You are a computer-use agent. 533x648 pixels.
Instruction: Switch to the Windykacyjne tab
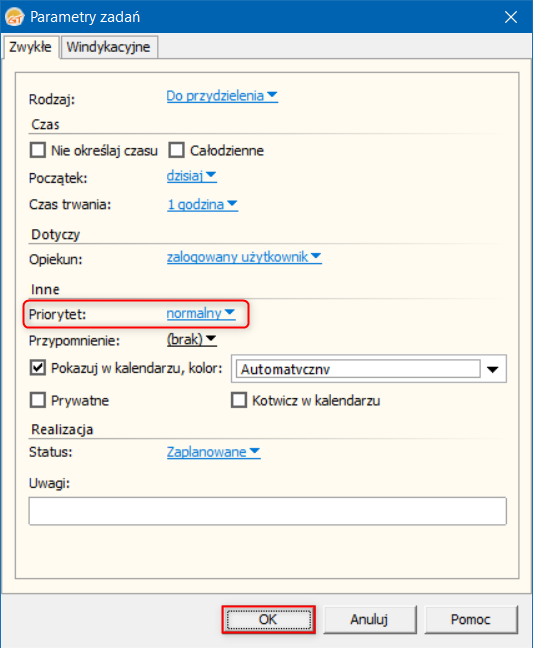pyautogui.click(x=109, y=47)
